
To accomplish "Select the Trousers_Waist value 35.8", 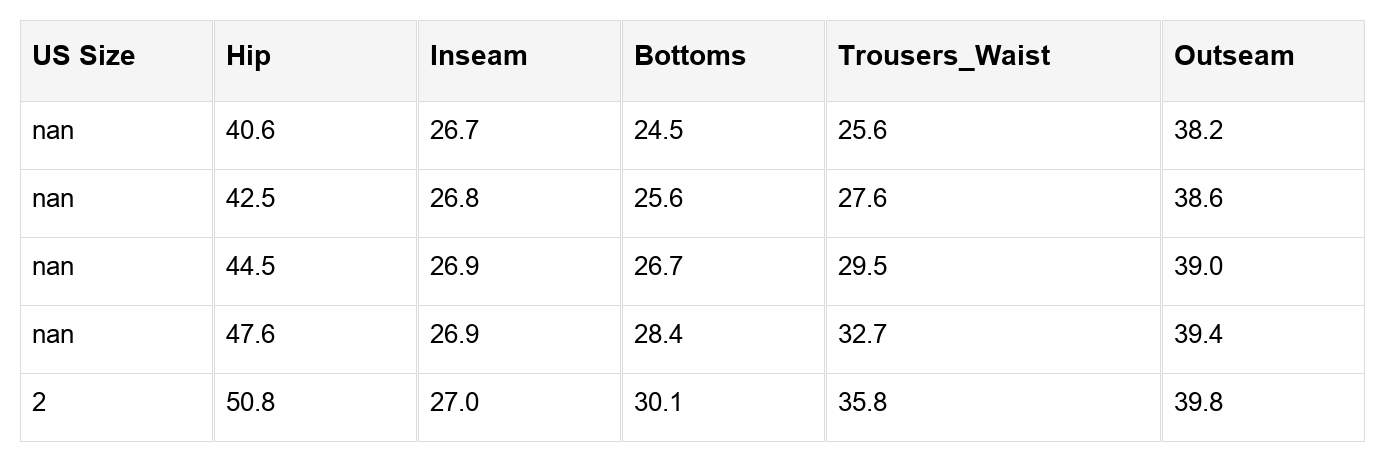I will click(x=862, y=403).
